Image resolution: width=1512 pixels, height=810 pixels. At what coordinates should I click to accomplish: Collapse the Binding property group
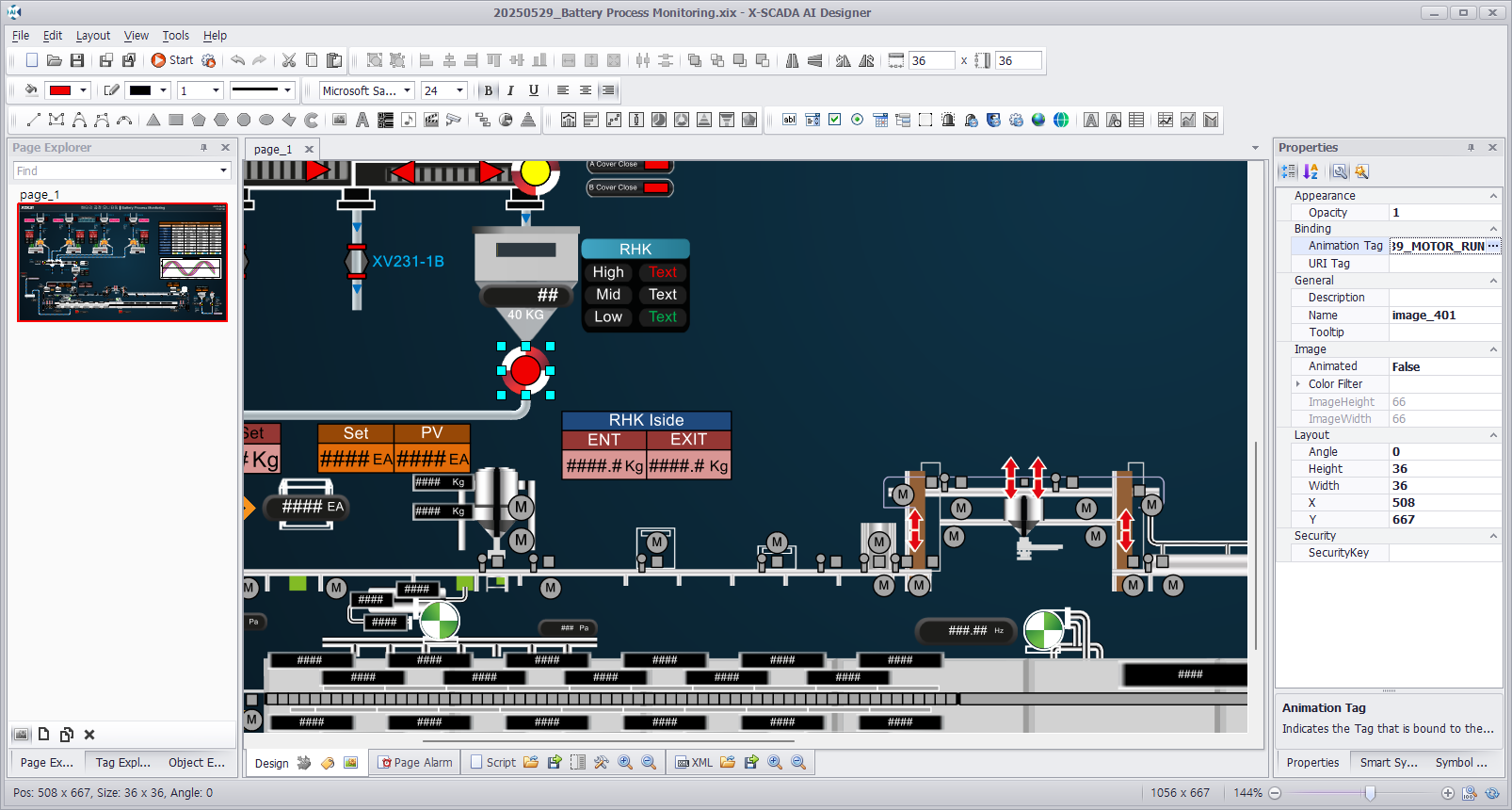[x=1493, y=229]
